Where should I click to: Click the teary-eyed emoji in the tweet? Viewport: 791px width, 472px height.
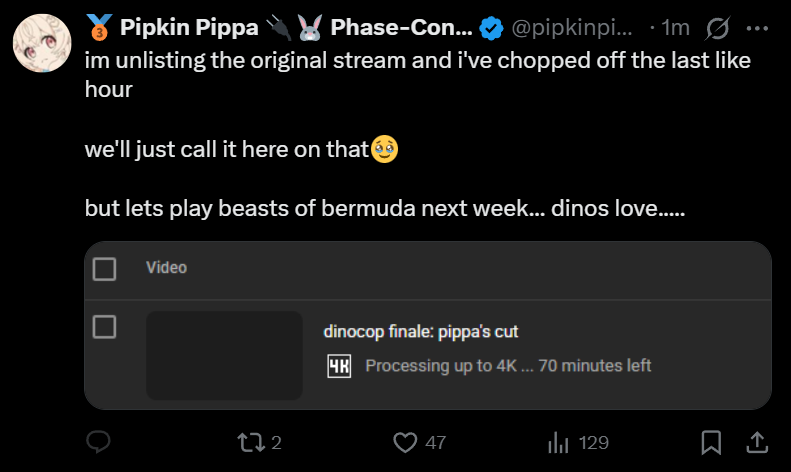tap(385, 150)
